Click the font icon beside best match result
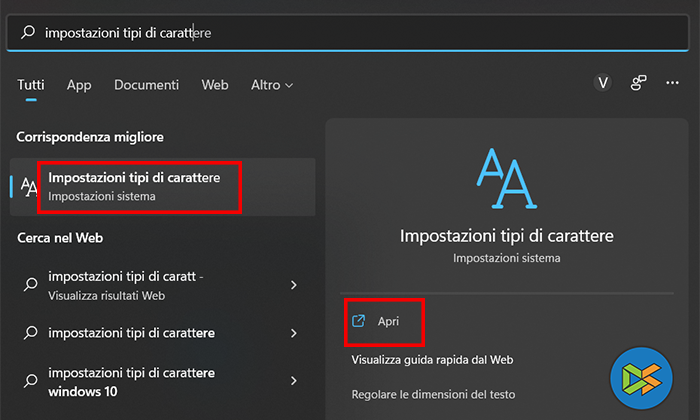The image size is (700, 420). click(x=29, y=186)
